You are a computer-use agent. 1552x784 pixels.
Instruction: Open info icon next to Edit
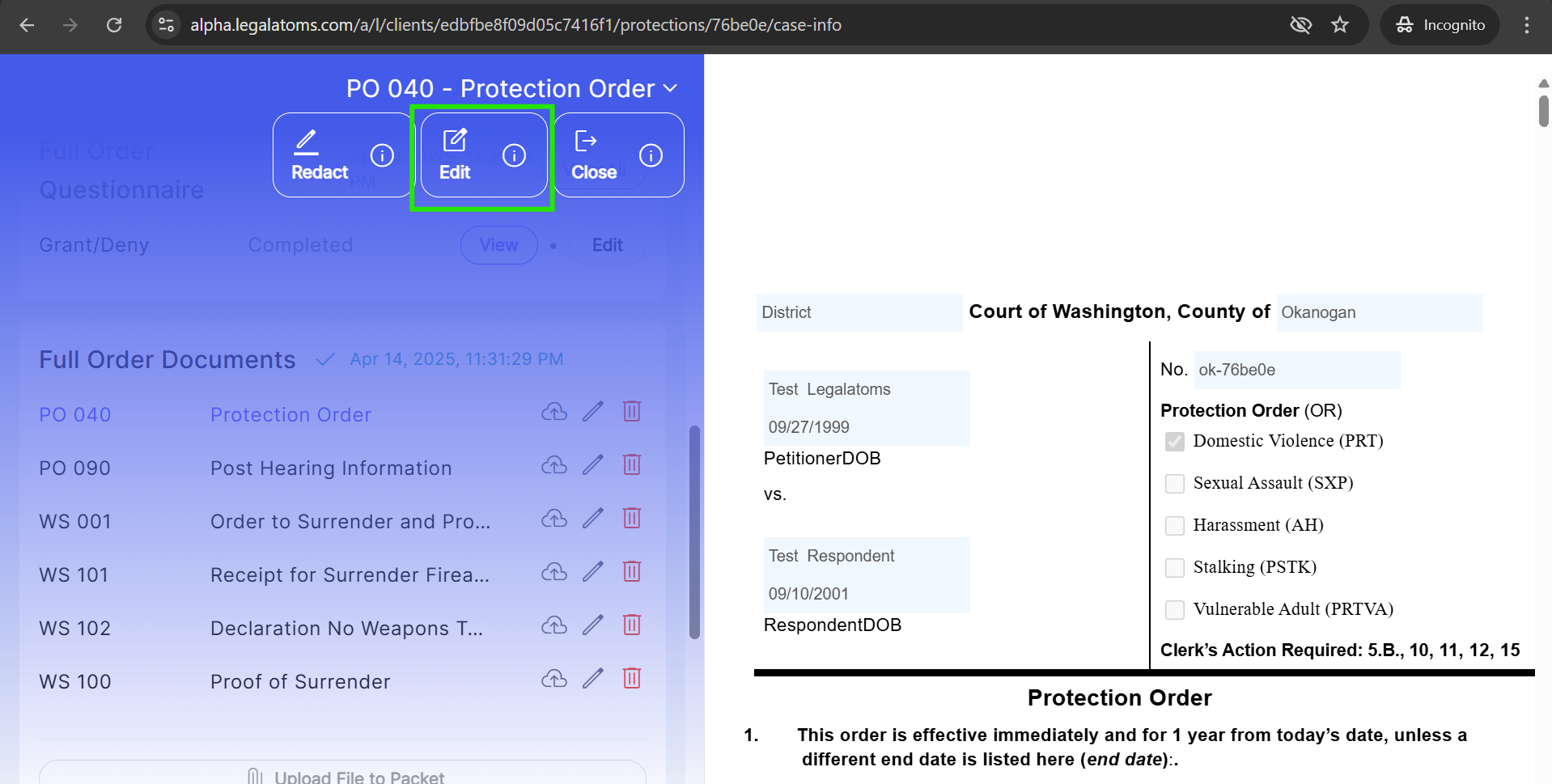pyautogui.click(x=514, y=155)
